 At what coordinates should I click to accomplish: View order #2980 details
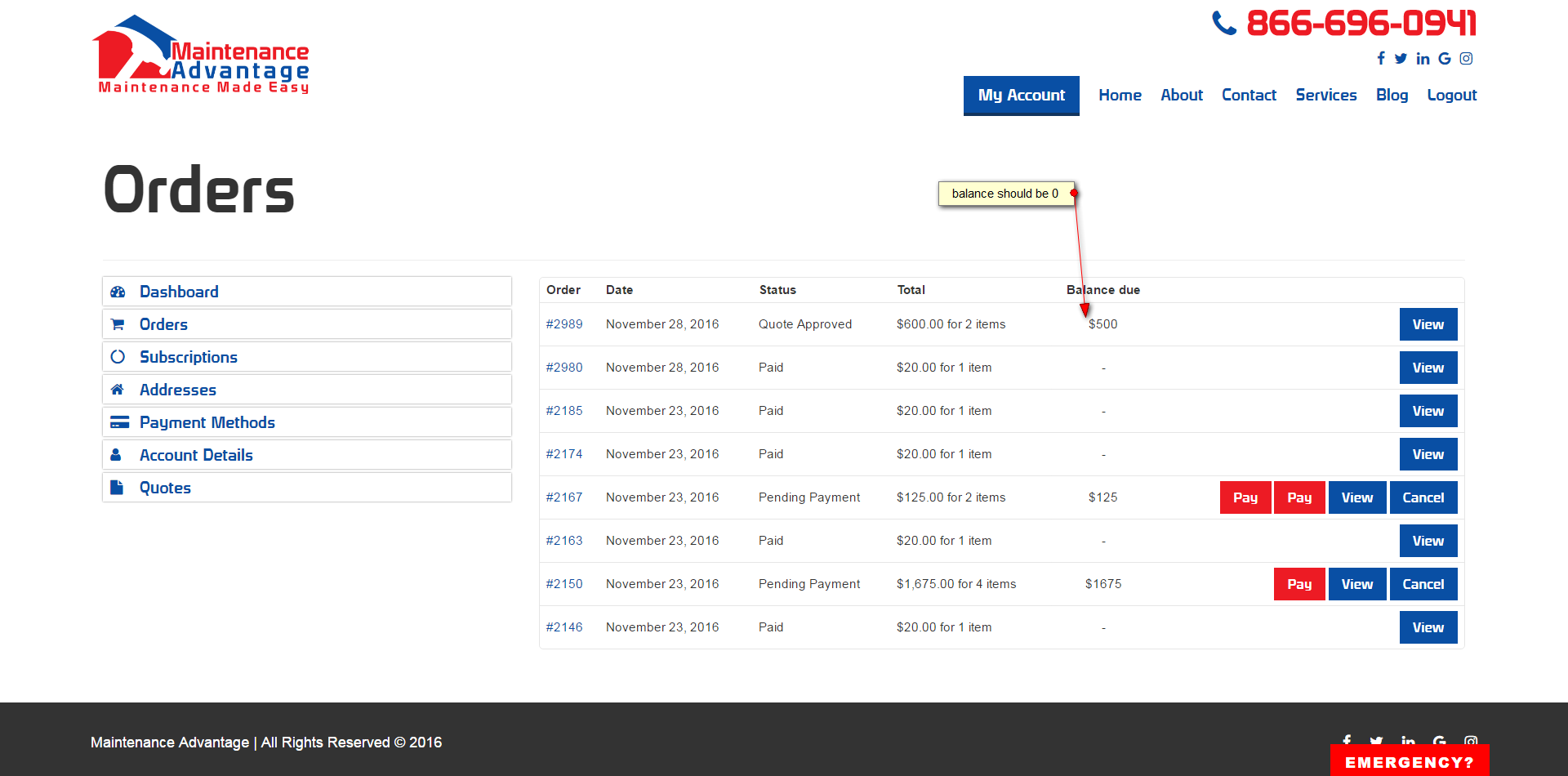(1428, 368)
